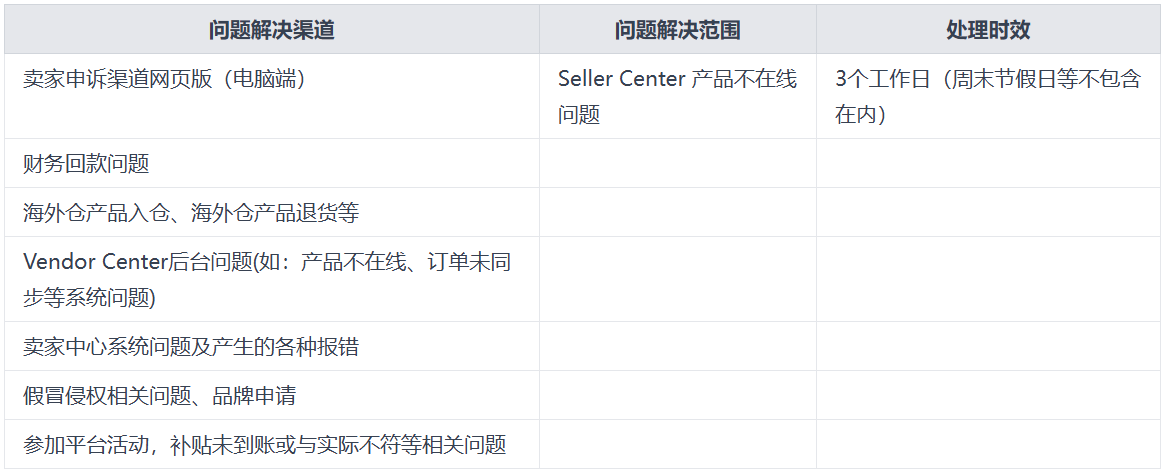1165x471 pixels.
Task: Click empty 处理时效 cell beside 财务回款问题
Action: click(x=988, y=163)
